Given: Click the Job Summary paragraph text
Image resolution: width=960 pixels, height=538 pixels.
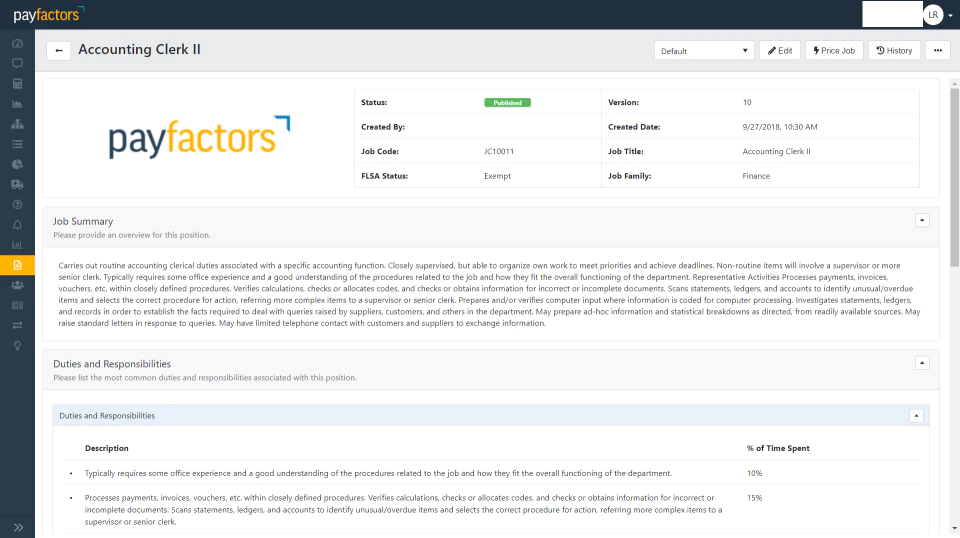Looking at the screenshot, I should tap(489, 294).
